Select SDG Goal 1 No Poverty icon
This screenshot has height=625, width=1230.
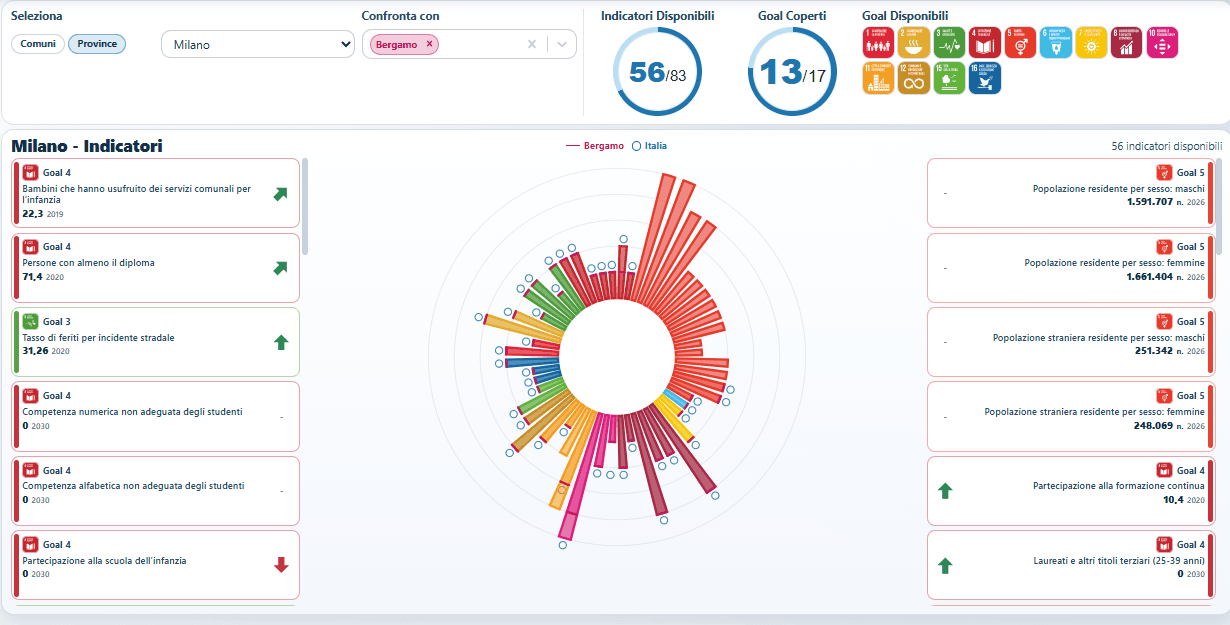click(878, 43)
